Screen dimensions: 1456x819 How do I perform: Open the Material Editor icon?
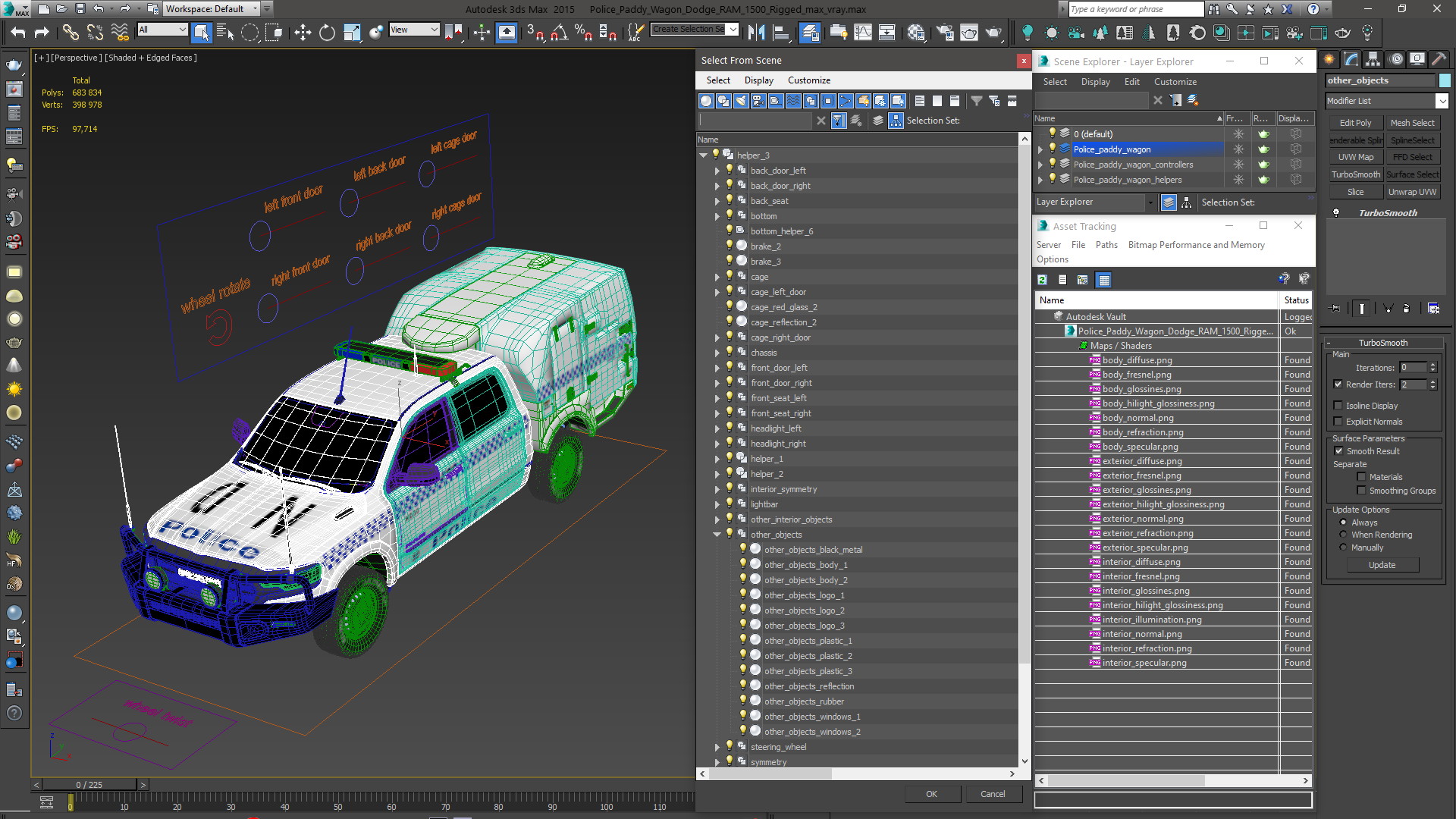[x=916, y=32]
